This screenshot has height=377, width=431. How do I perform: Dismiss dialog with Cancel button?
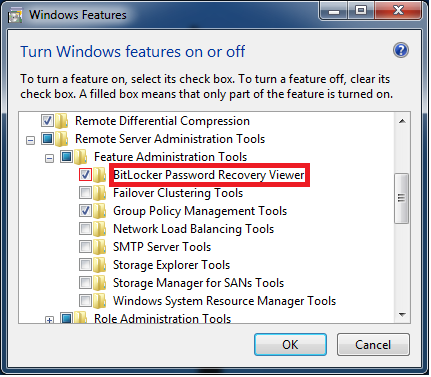[x=373, y=345]
